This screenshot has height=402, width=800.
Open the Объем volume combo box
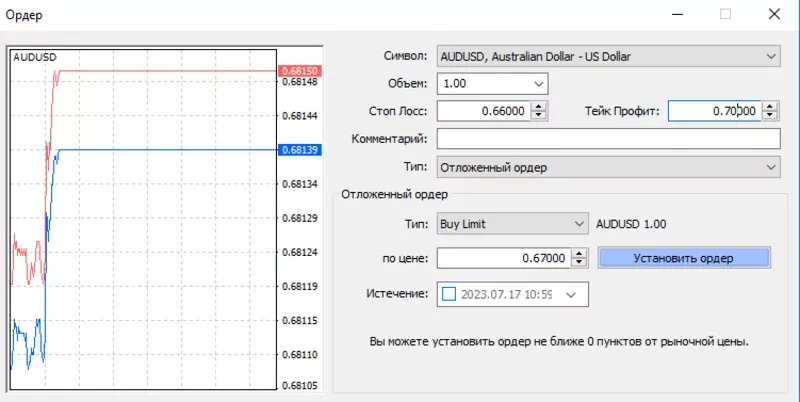[492, 84]
